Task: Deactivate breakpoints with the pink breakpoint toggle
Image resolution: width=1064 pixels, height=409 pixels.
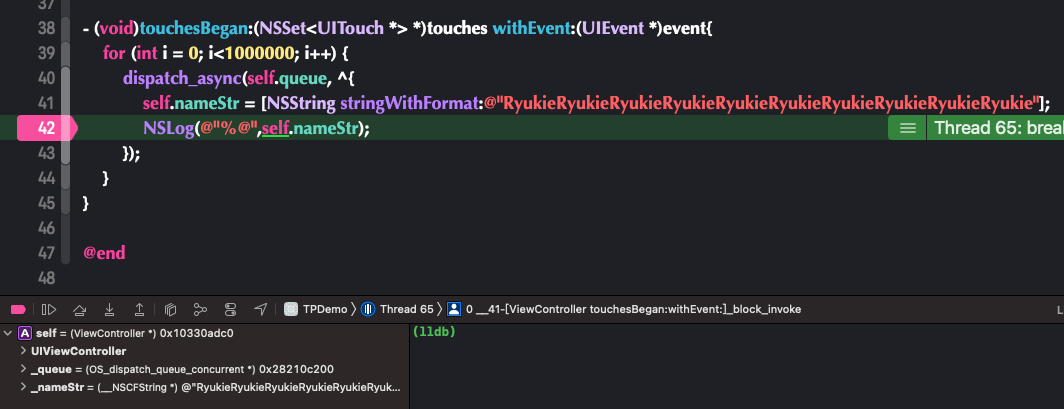Action: (x=18, y=309)
